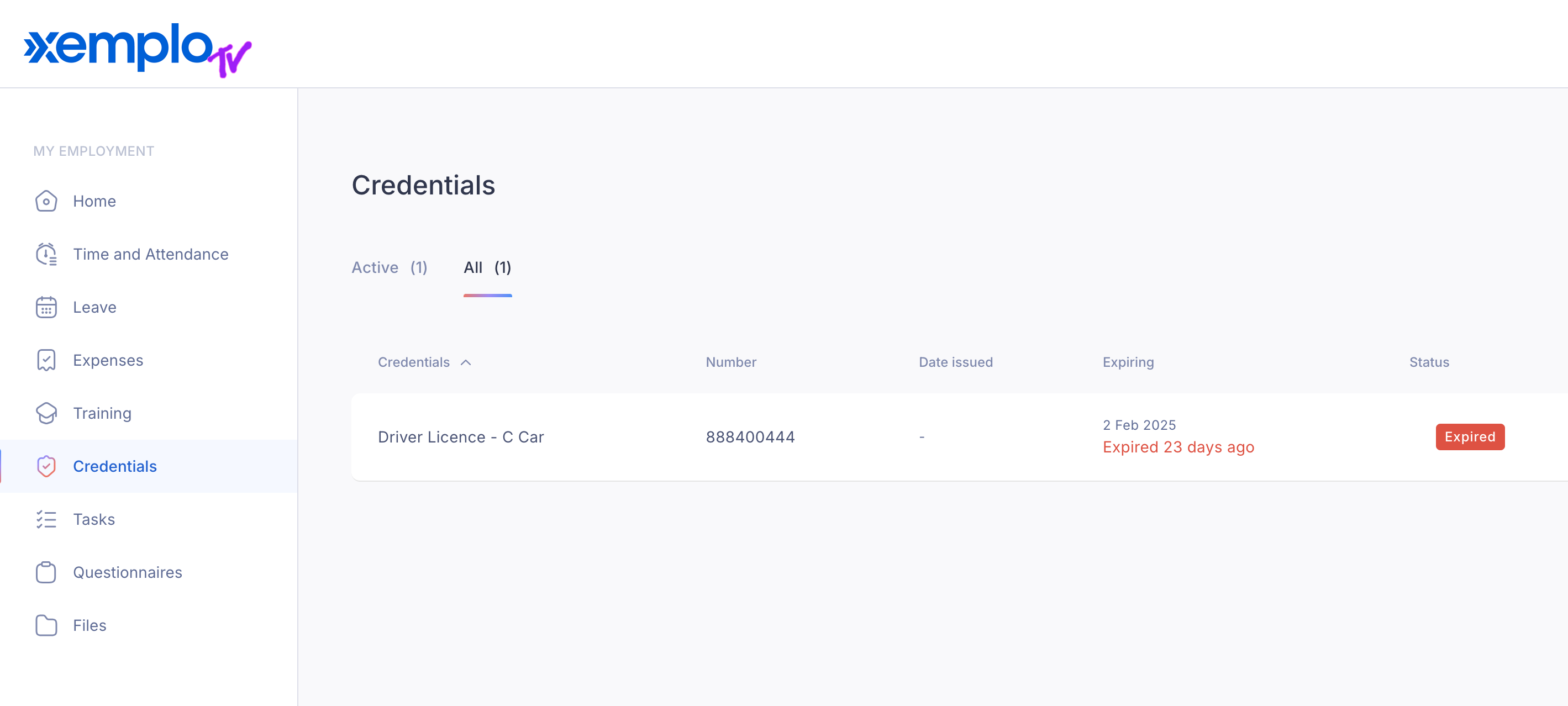This screenshot has width=1568, height=706.
Task: Click the Number column header
Action: 730,362
